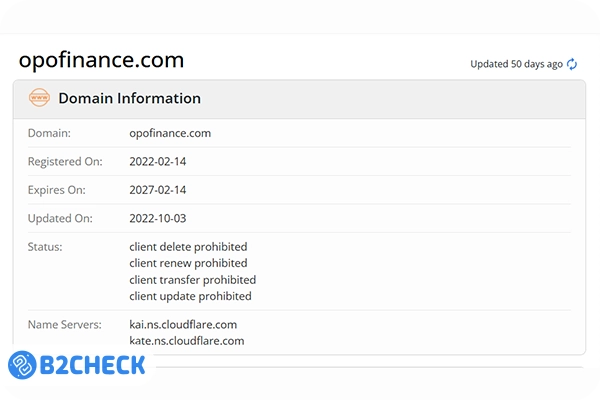Click the 'Updated 50 days ago' text
Image resolution: width=600 pixels, height=400 pixels.
(516, 64)
